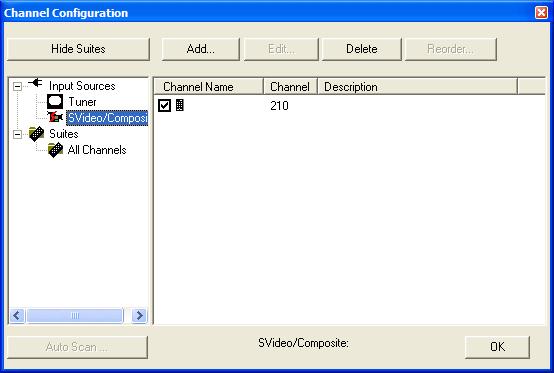Confirm with the OK button
Image resolution: width=554 pixels, height=373 pixels.
tap(497, 347)
